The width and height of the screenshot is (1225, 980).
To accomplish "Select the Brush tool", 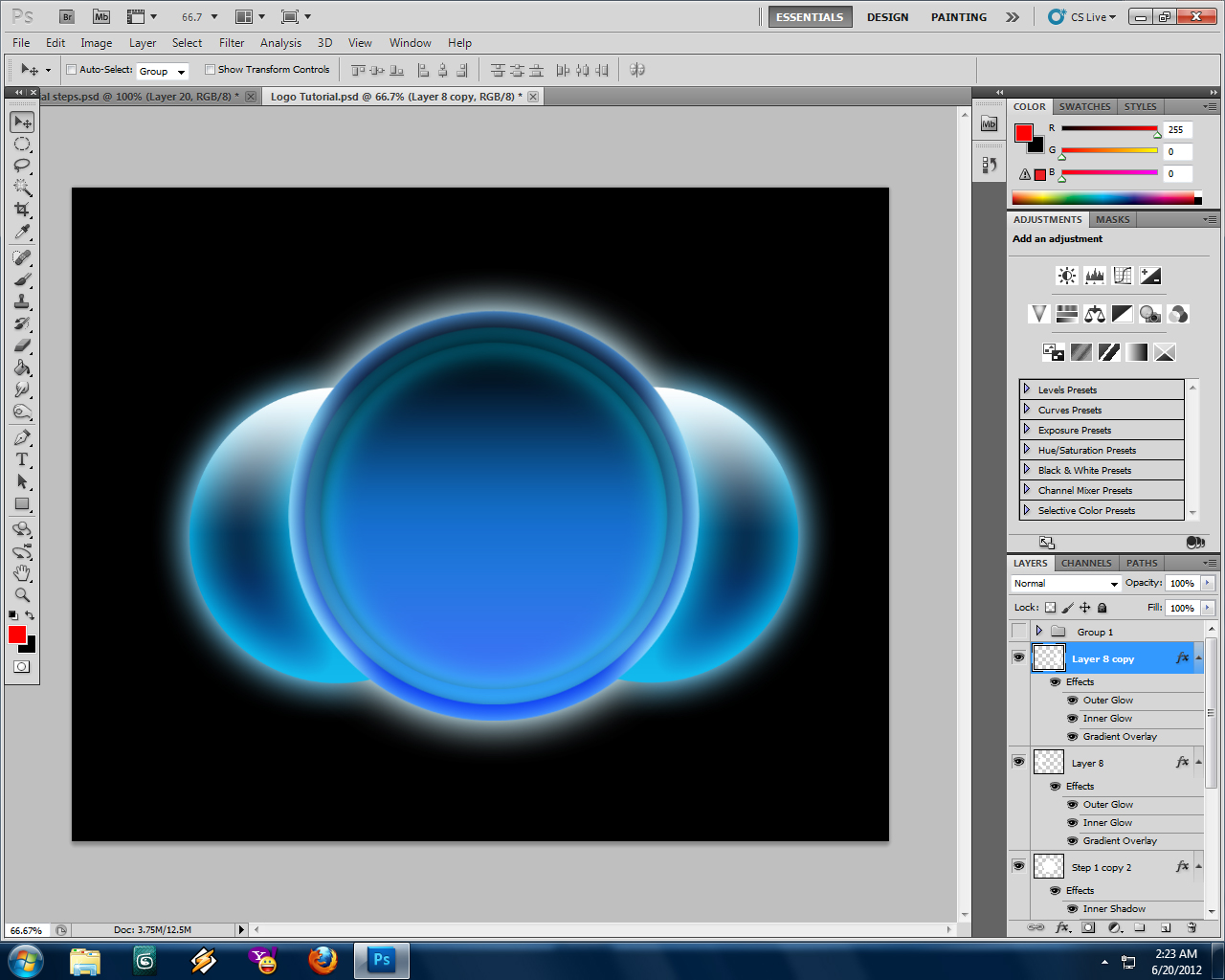I will pos(21,279).
